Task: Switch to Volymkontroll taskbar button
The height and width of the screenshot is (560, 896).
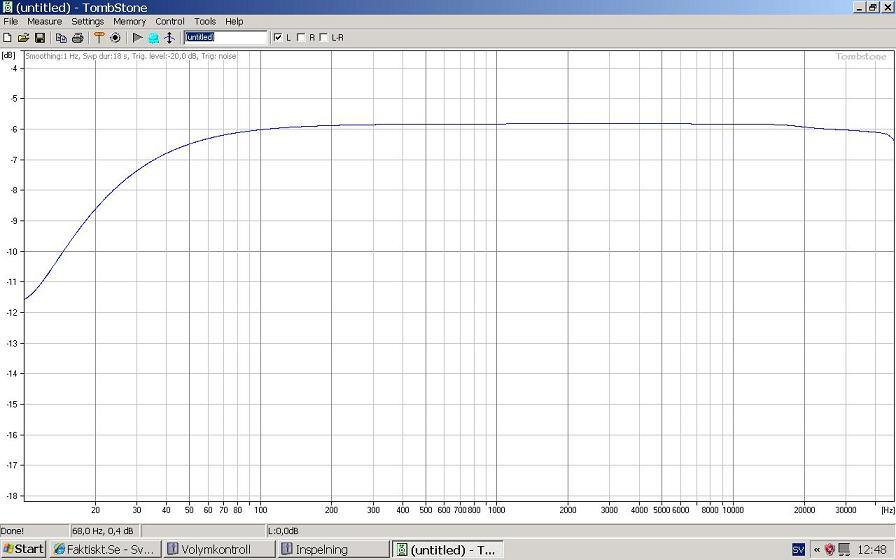Action: [220, 549]
